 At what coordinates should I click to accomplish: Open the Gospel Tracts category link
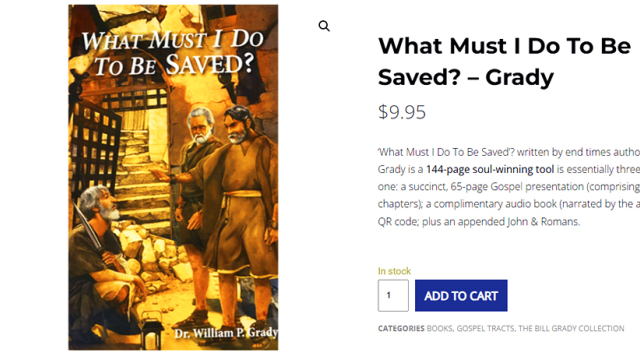485,329
